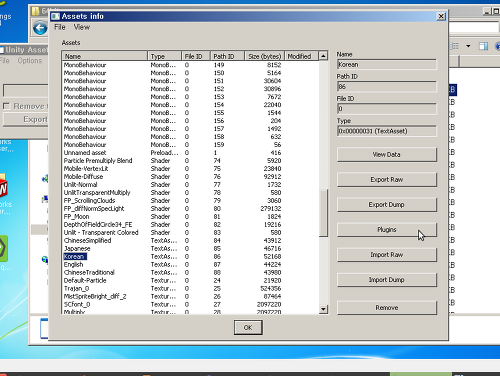Click the assets list scrollbar thumb
The height and width of the screenshot is (376, 500).
pos(323,213)
